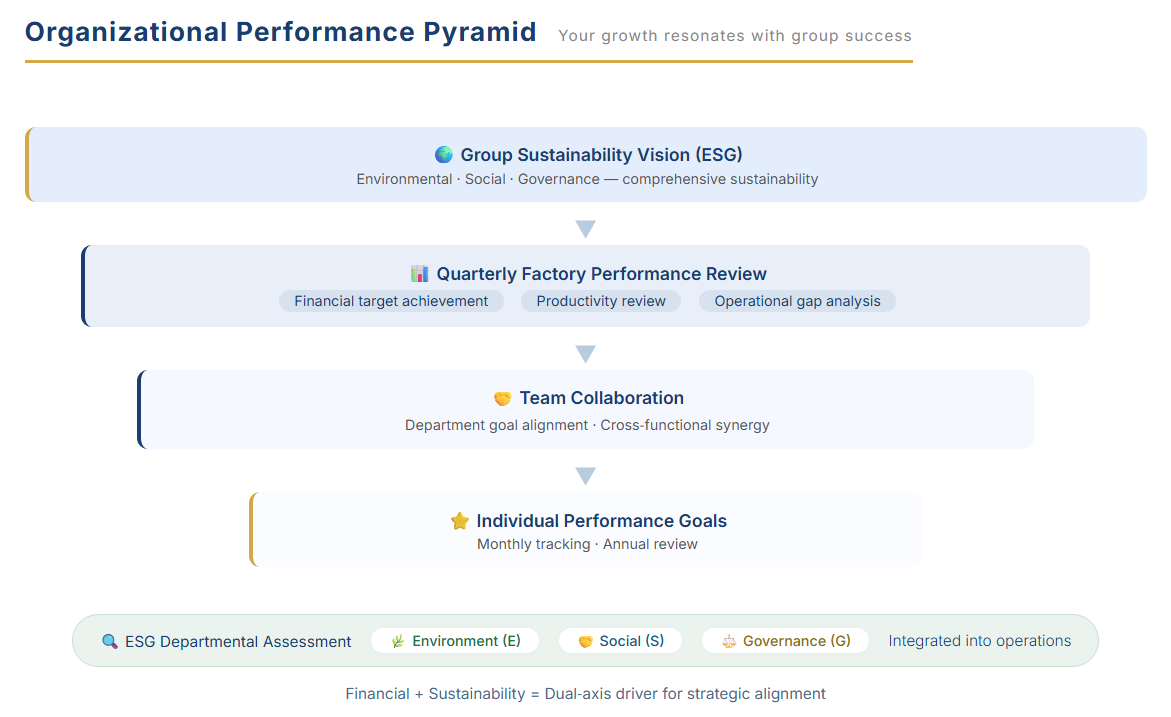
Task: Click the handshake icon beside Team Collaboration
Action: click(503, 398)
